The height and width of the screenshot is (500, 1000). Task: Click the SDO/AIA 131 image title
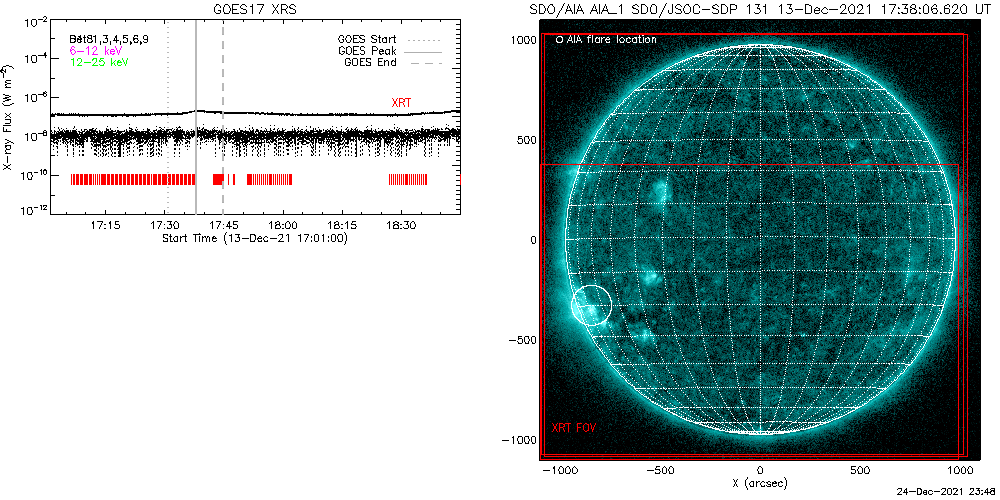point(762,10)
